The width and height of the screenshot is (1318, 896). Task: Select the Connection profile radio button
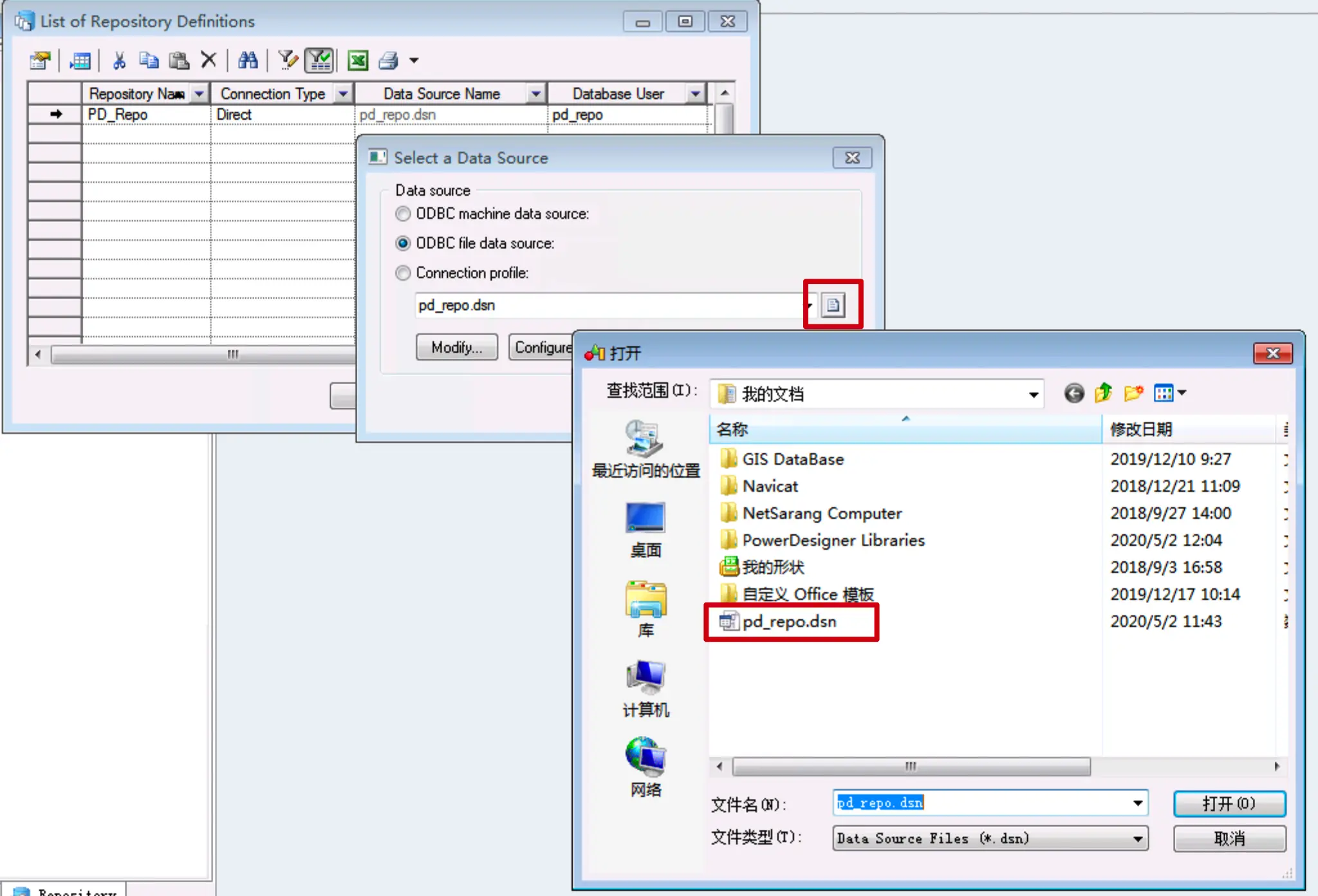[403, 273]
